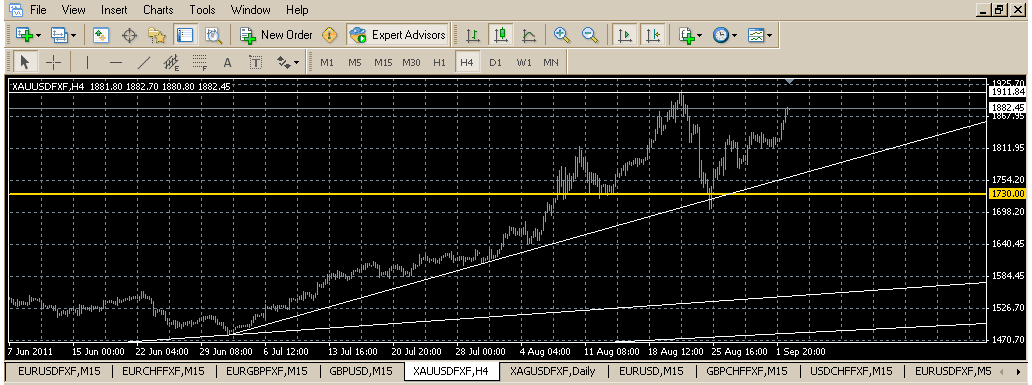Select the horizontal line tool

click(116, 63)
